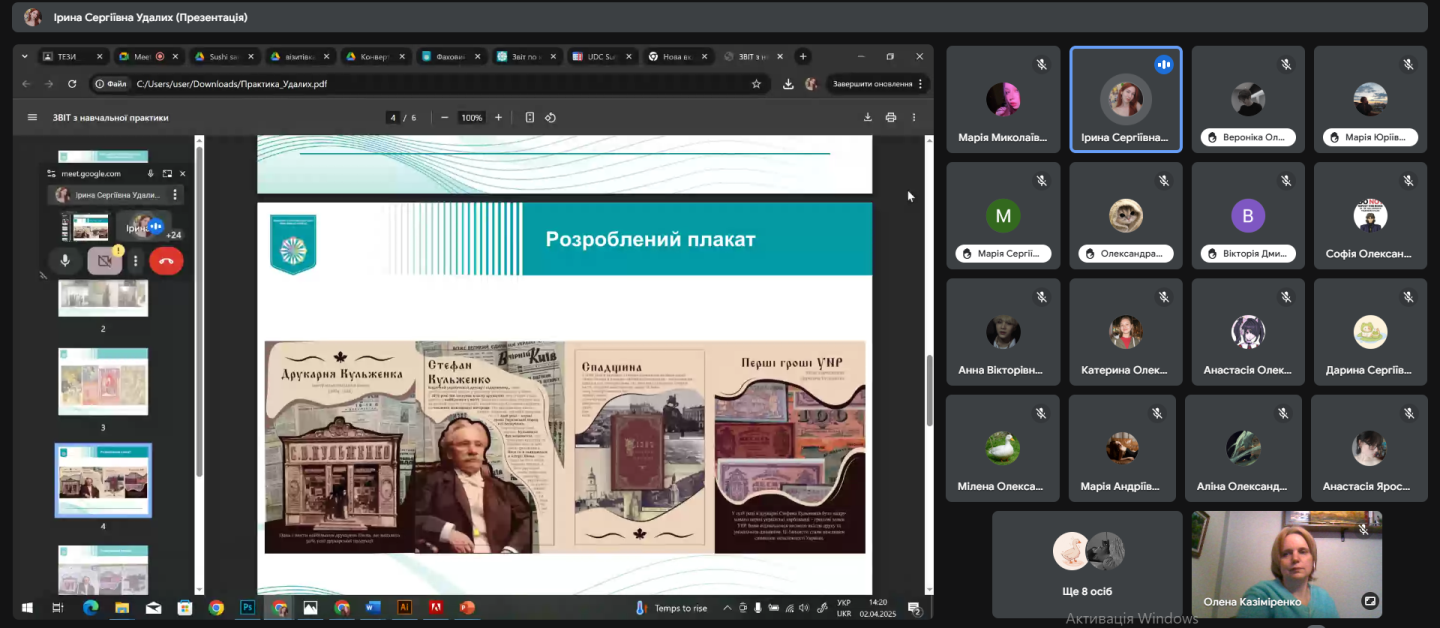Viewport: 1440px width, 628px height.
Task: Print the PDF document
Action: click(x=890, y=117)
